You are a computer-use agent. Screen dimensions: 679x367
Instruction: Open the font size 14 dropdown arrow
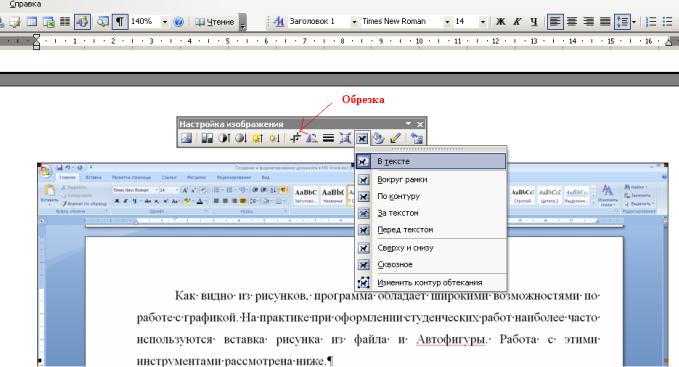pos(482,22)
